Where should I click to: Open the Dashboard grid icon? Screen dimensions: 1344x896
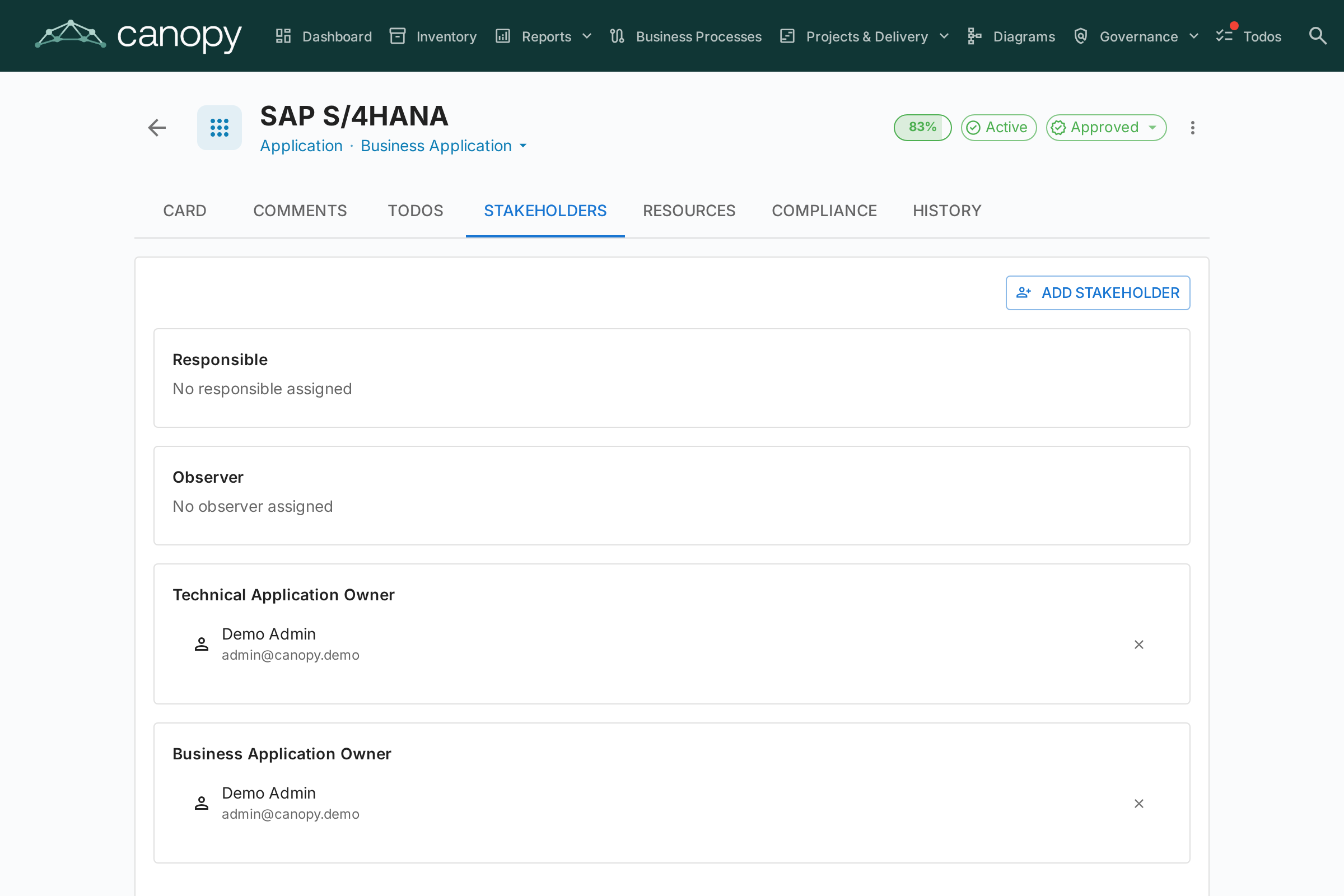pos(283,36)
